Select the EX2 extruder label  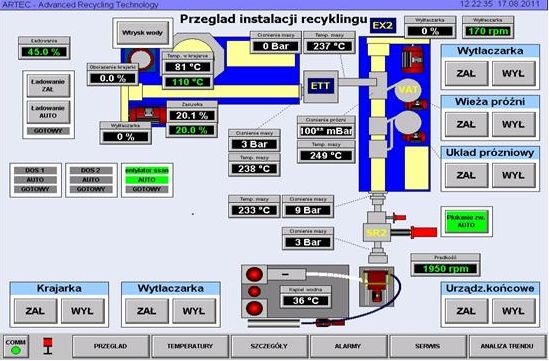pyautogui.click(x=383, y=26)
